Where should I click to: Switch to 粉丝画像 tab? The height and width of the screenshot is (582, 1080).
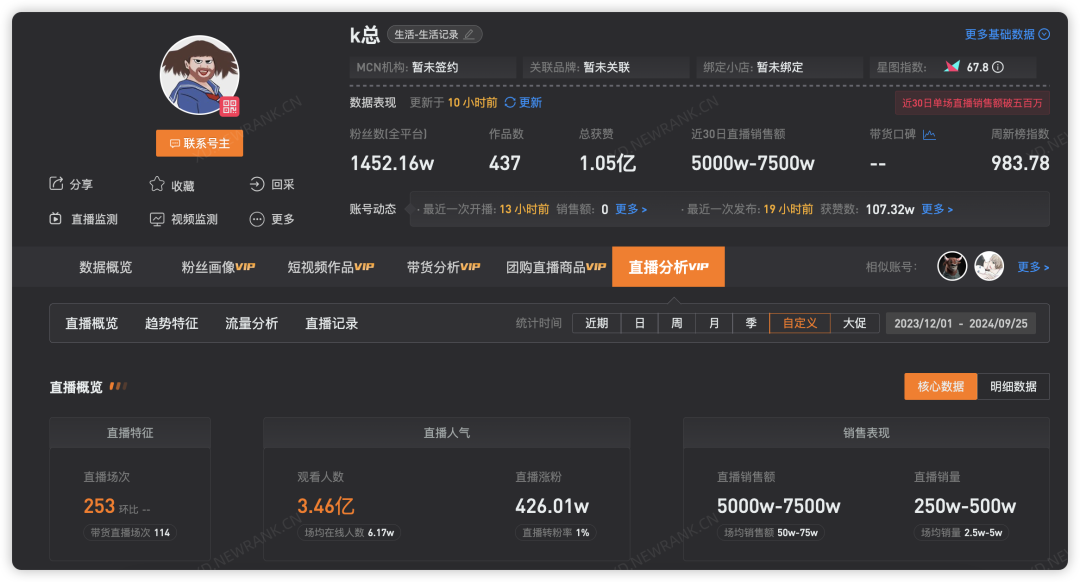[218, 267]
